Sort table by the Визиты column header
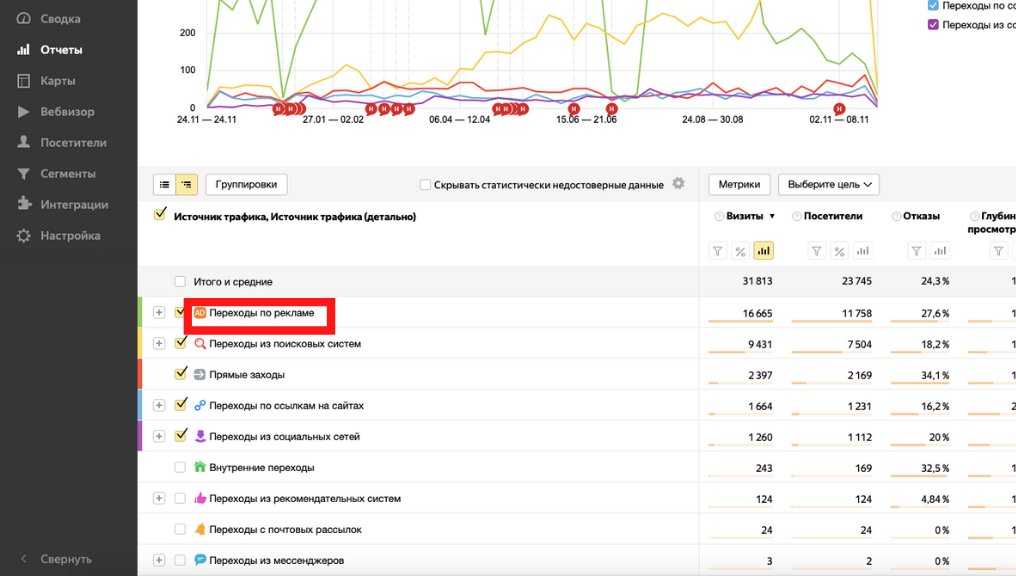The width and height of the screenshot is (1016, 576). [744, 216]
